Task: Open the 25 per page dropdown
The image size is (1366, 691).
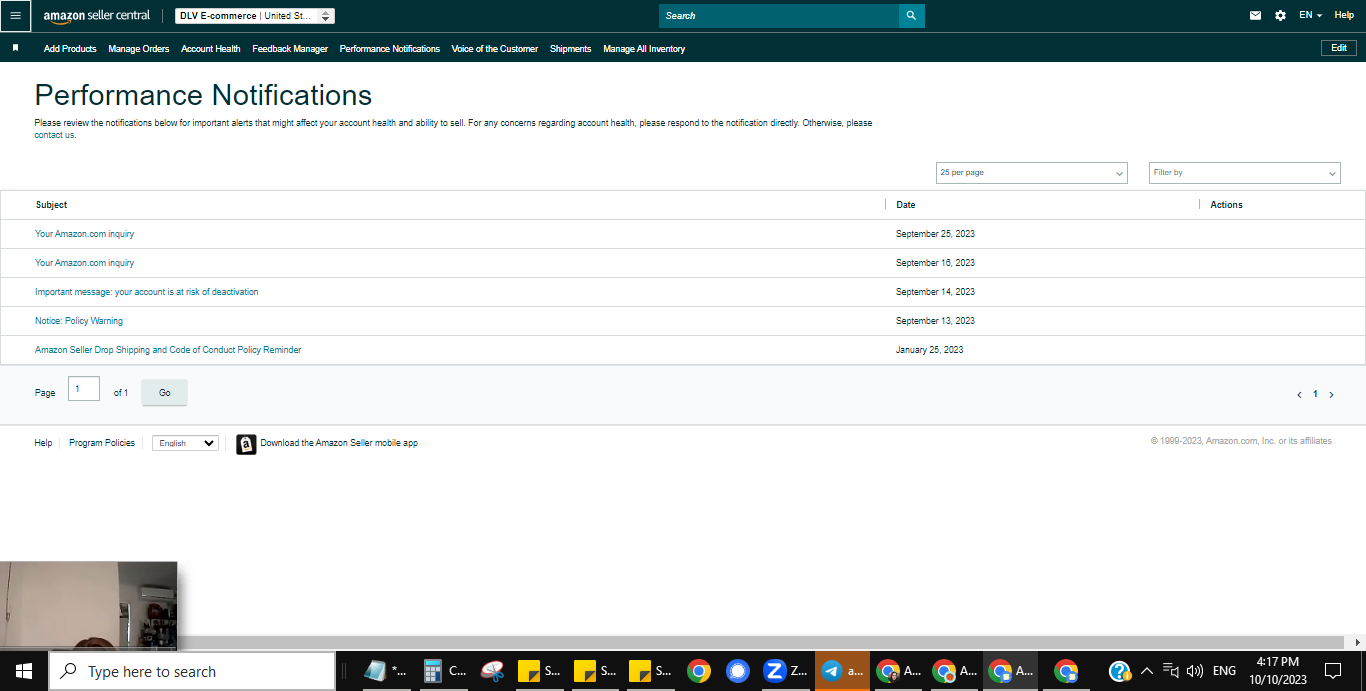Action: tap(1031, 173)
